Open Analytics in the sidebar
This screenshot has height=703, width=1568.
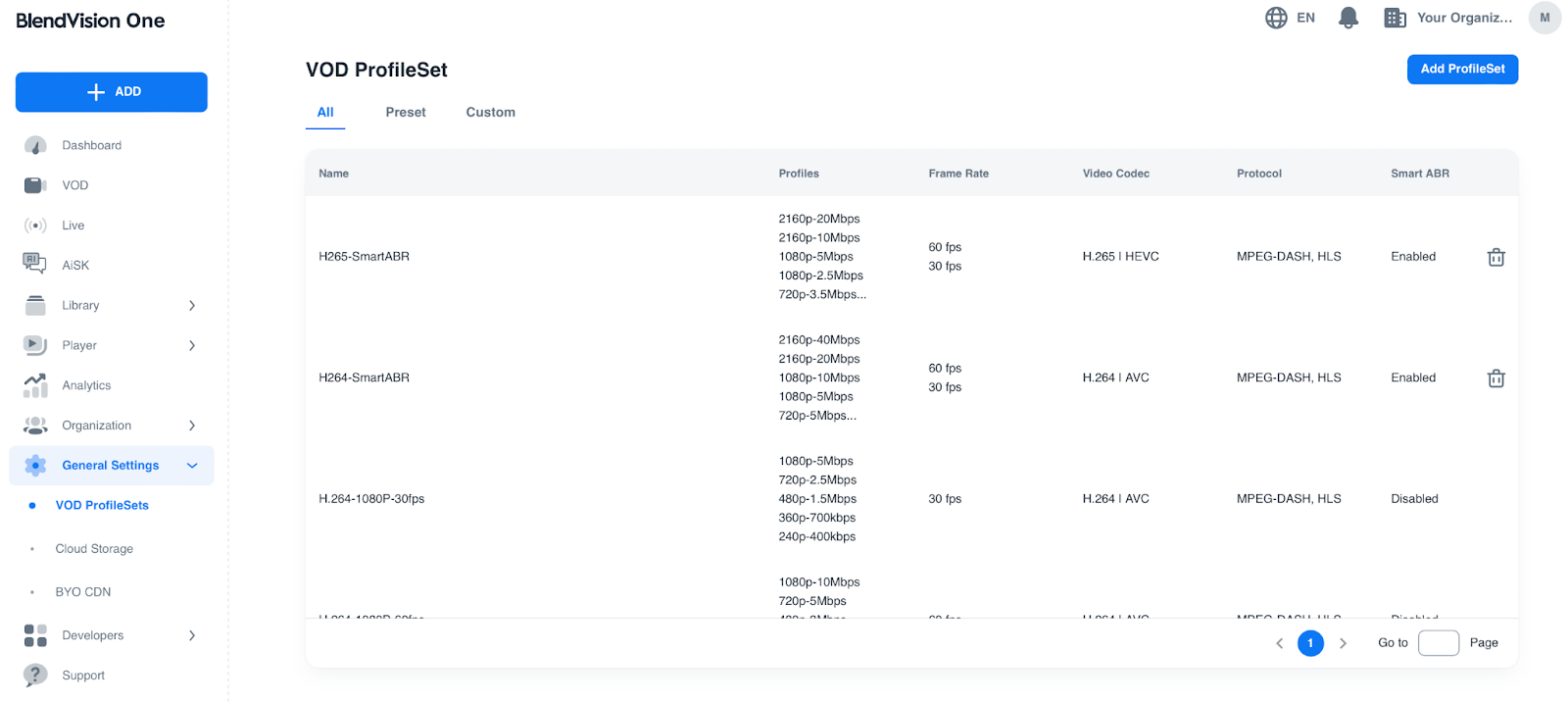click(x=86, y=385)
